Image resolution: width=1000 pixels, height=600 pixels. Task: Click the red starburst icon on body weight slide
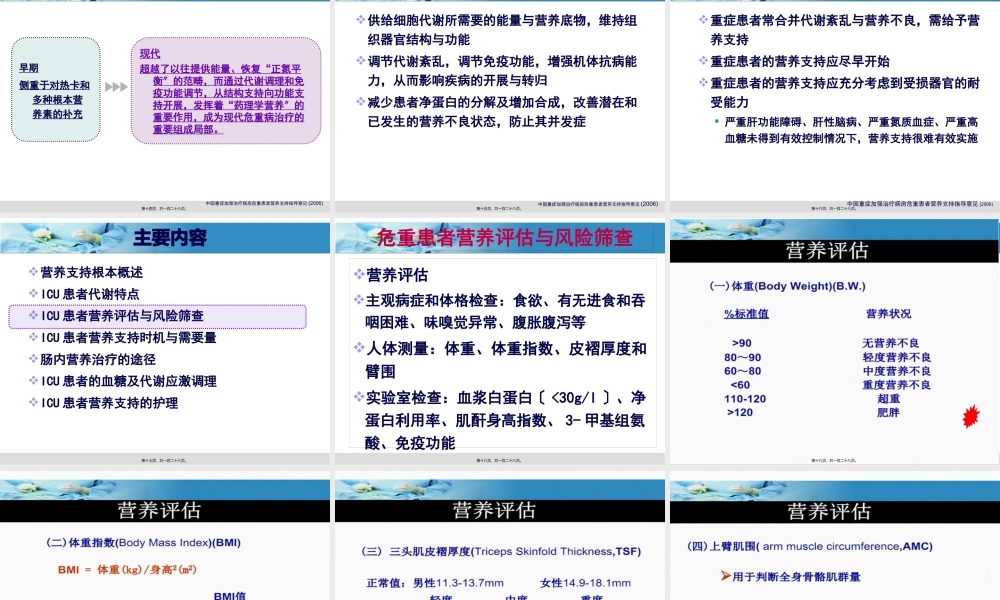click(x=970, y=417)
